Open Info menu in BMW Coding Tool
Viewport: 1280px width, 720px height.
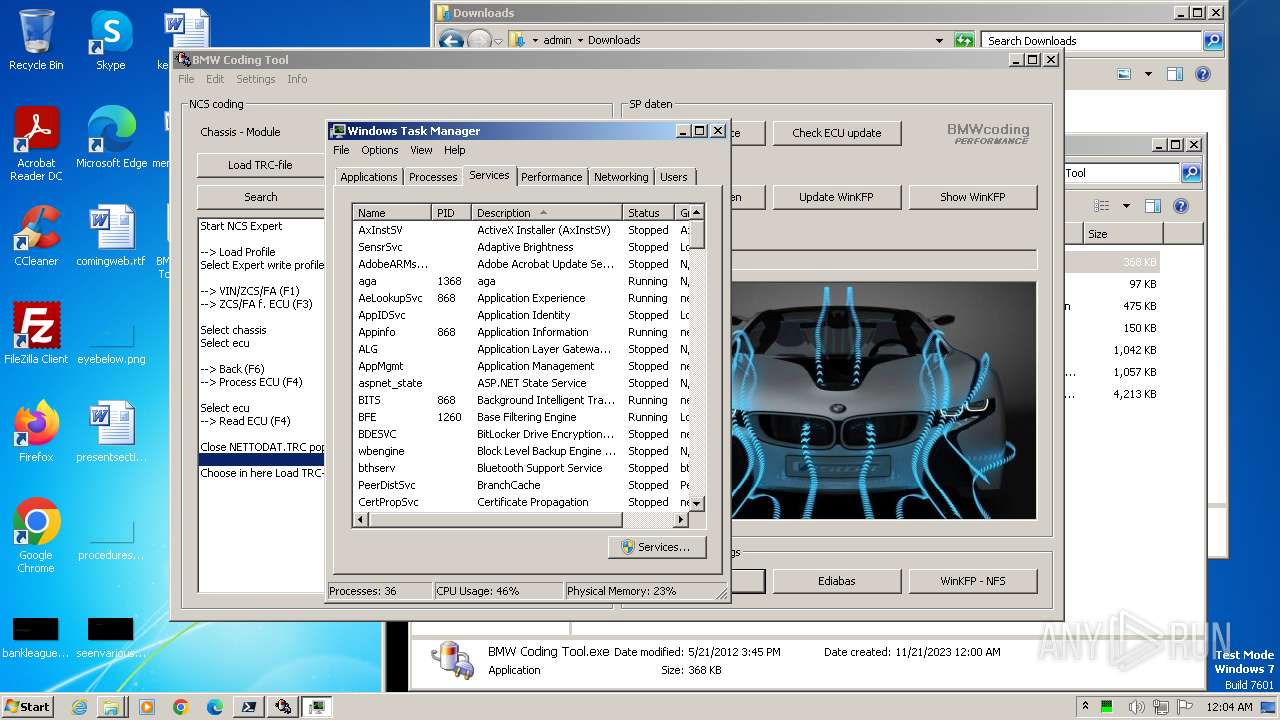click(297, 79)
